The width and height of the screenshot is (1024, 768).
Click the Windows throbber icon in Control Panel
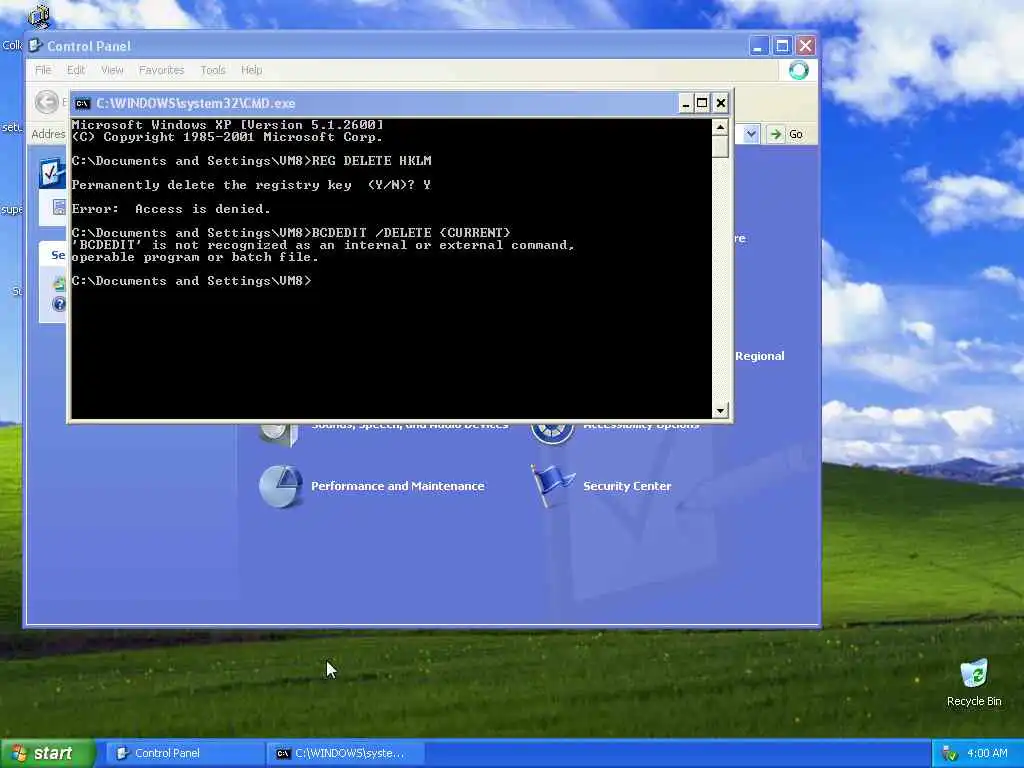click(798, 70)
